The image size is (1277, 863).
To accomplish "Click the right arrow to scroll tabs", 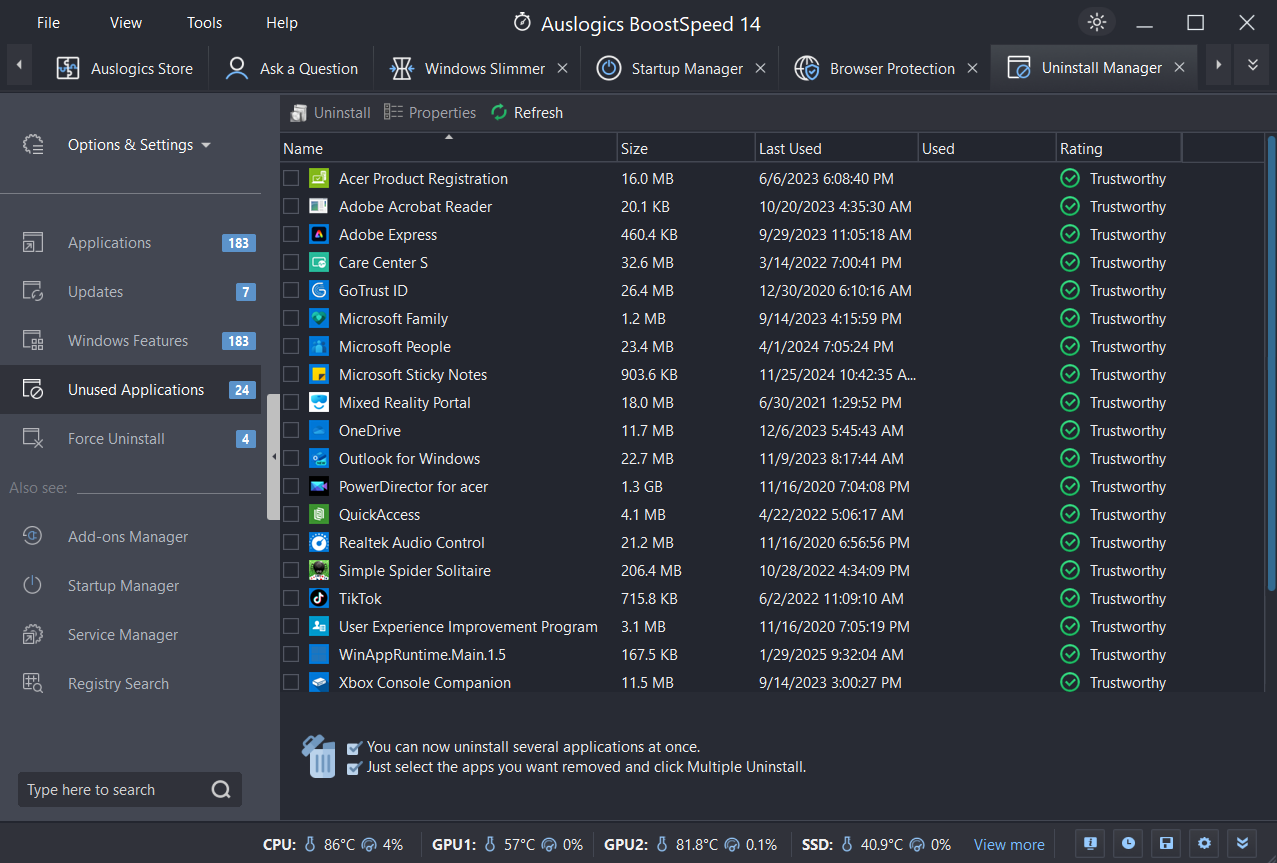I will click(x=1218, y=64).
